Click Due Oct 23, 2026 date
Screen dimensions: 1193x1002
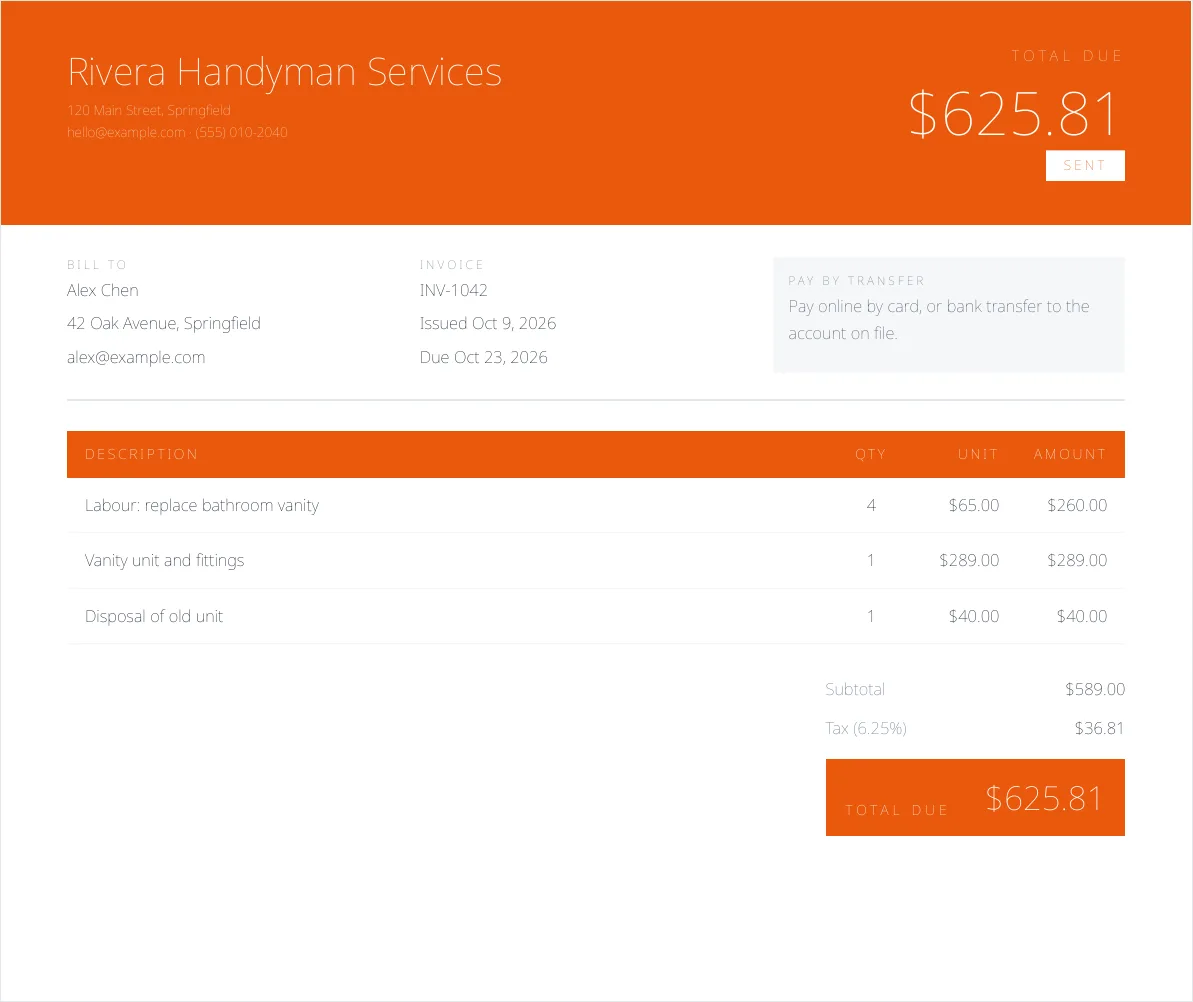(x=483, y=358)
